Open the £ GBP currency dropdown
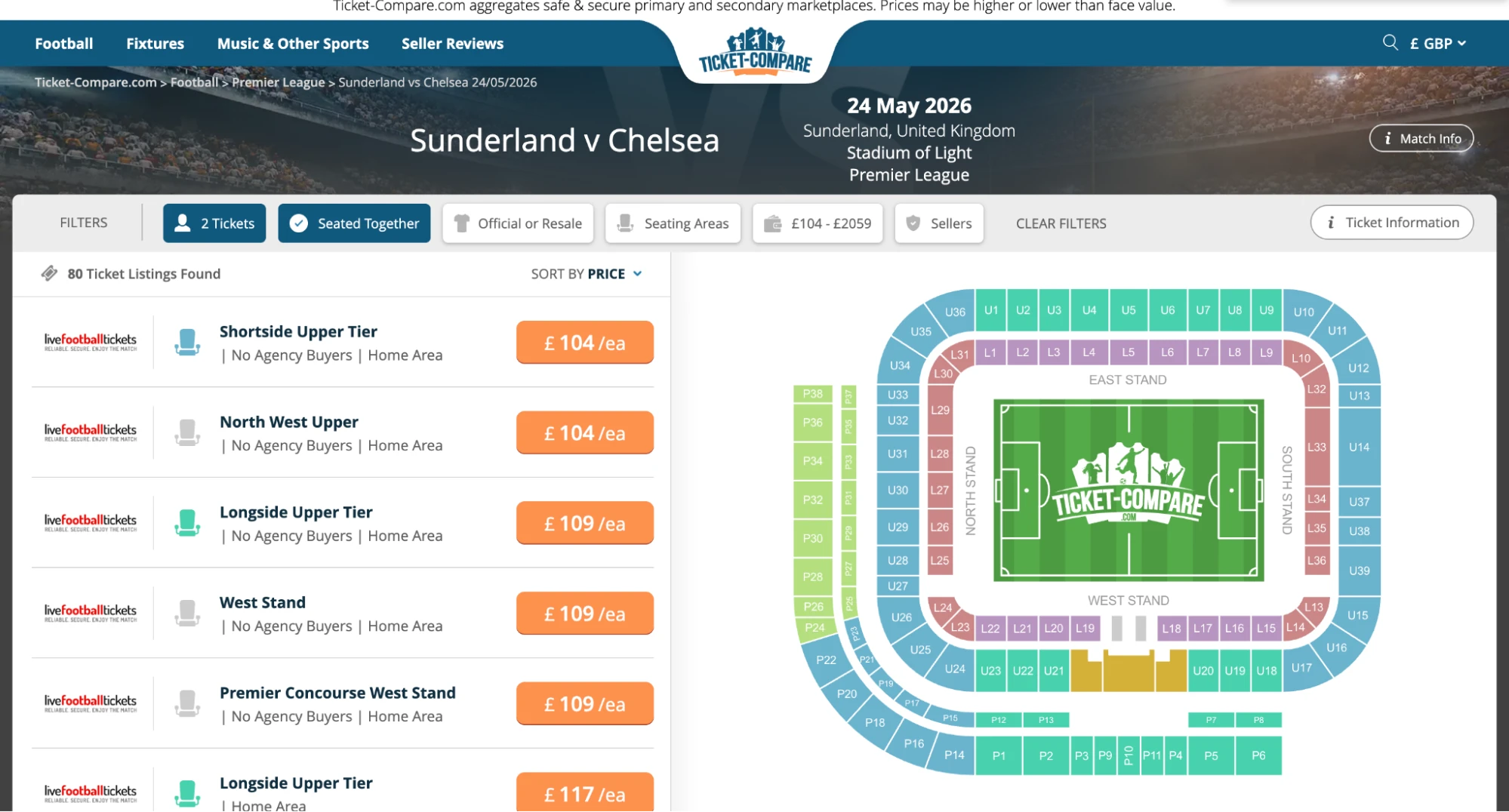 click(x=1437, y=43)
